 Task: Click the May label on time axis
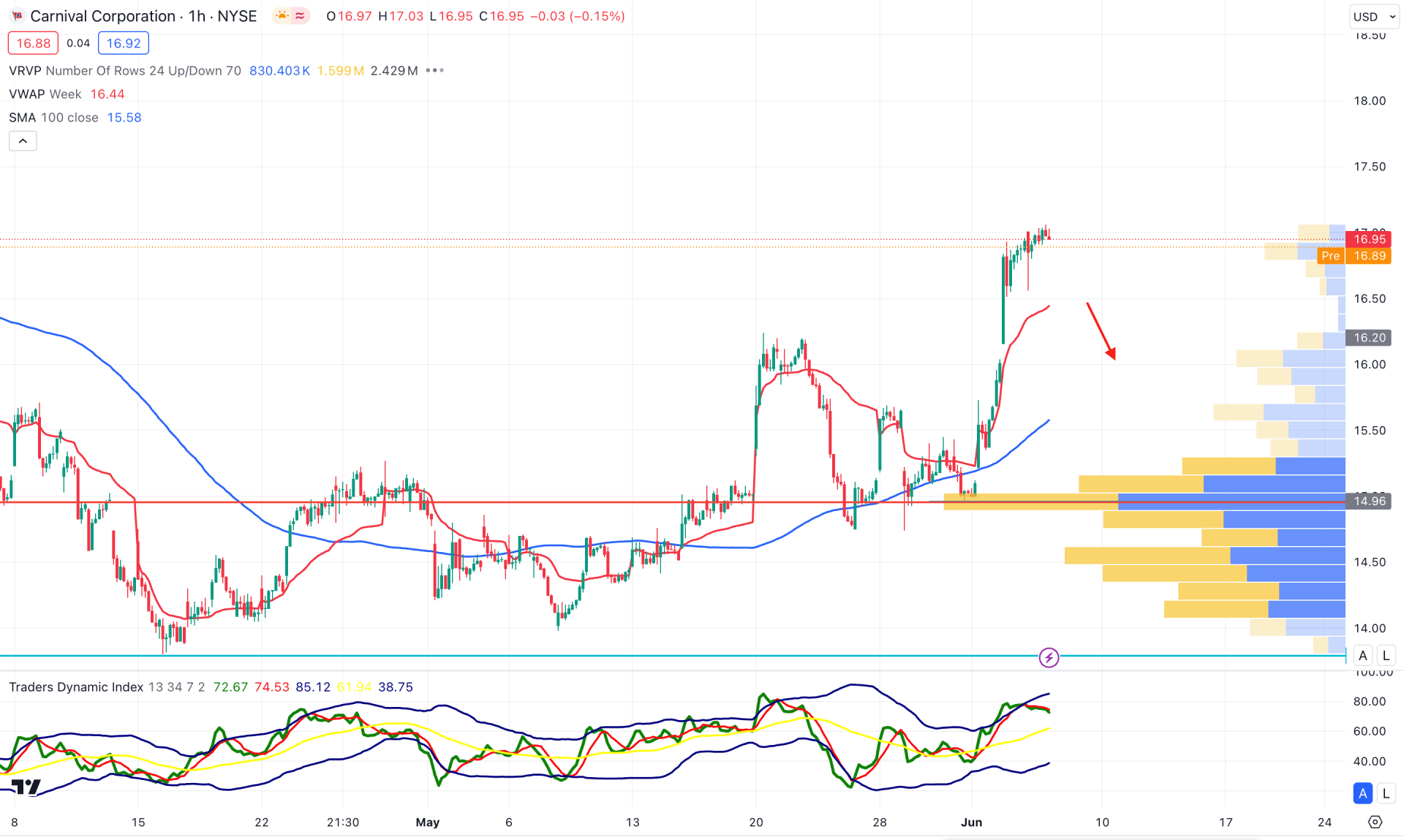click(427, 822)
